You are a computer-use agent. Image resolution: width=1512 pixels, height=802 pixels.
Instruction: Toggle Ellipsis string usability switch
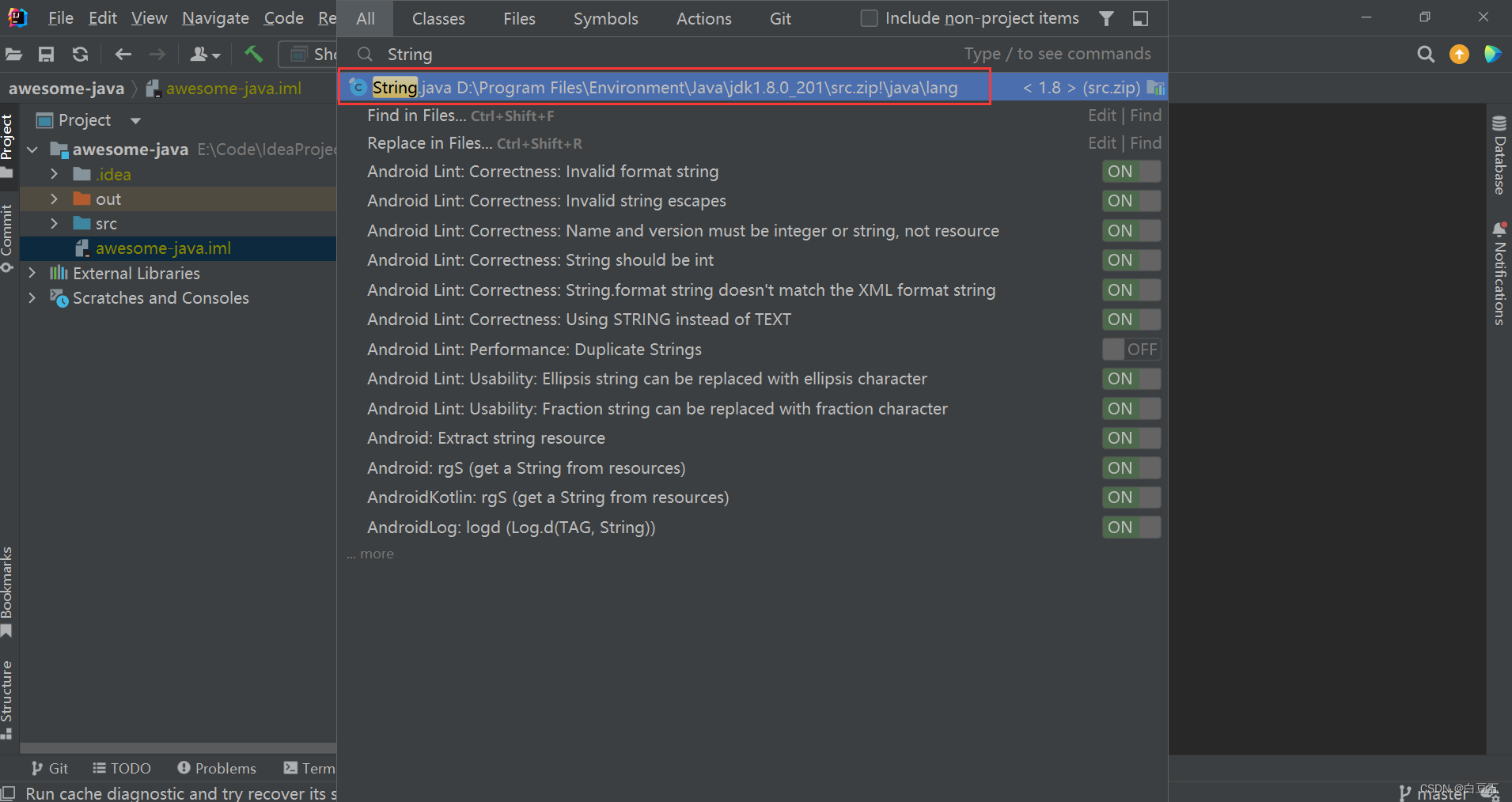[1131, 379]
